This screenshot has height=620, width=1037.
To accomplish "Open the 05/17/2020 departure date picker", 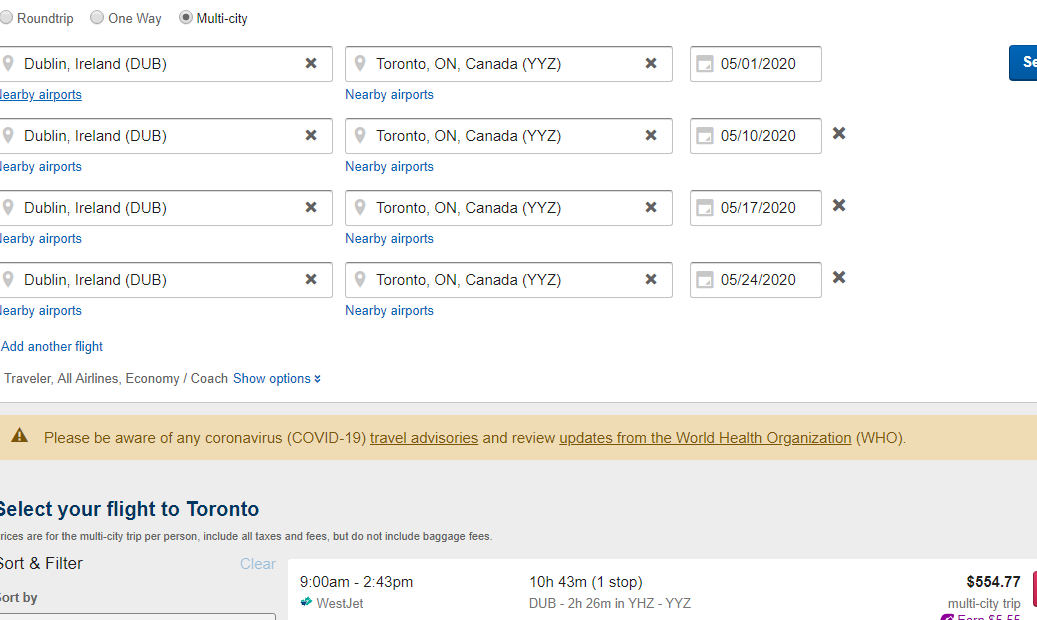I will 756,208.
